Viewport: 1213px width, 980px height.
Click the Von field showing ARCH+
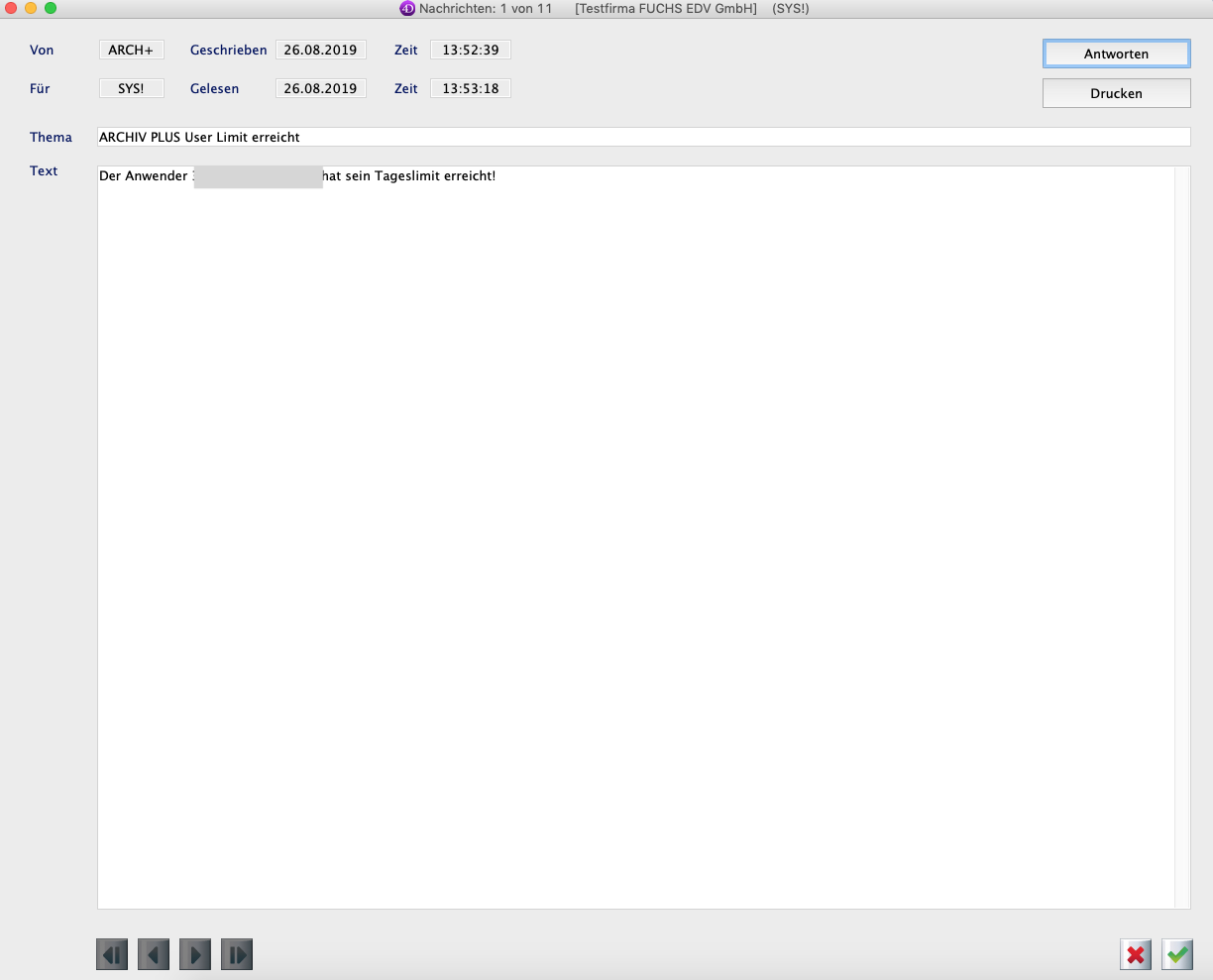(131, 50)
